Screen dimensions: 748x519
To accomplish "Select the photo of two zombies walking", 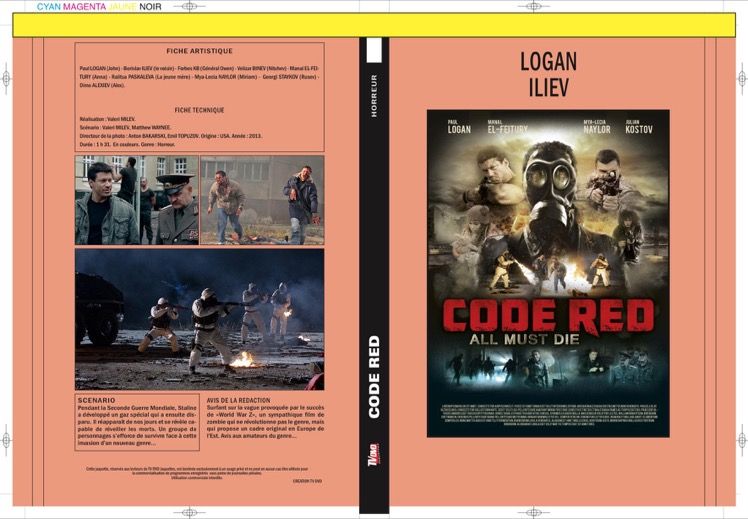I will (x=262, y=200).
